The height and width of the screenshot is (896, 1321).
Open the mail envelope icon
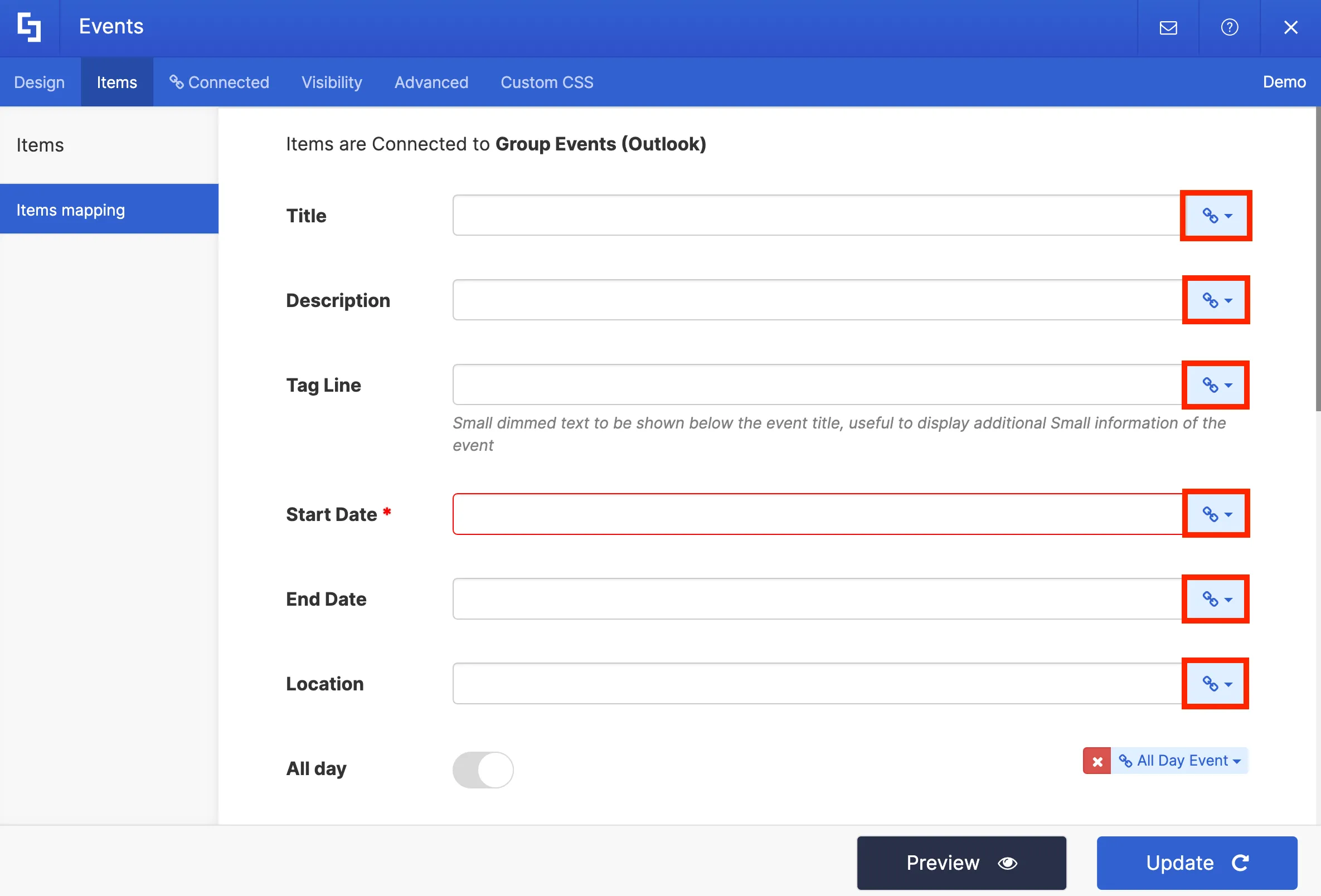tap(1168, 27)
